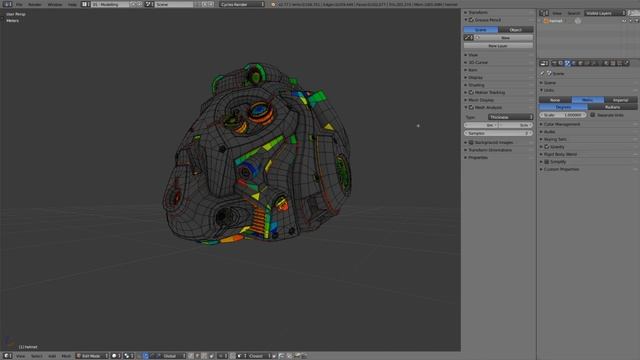Select the Object grease pencil source button
640x360 pixels.
[x=516, y=30]
